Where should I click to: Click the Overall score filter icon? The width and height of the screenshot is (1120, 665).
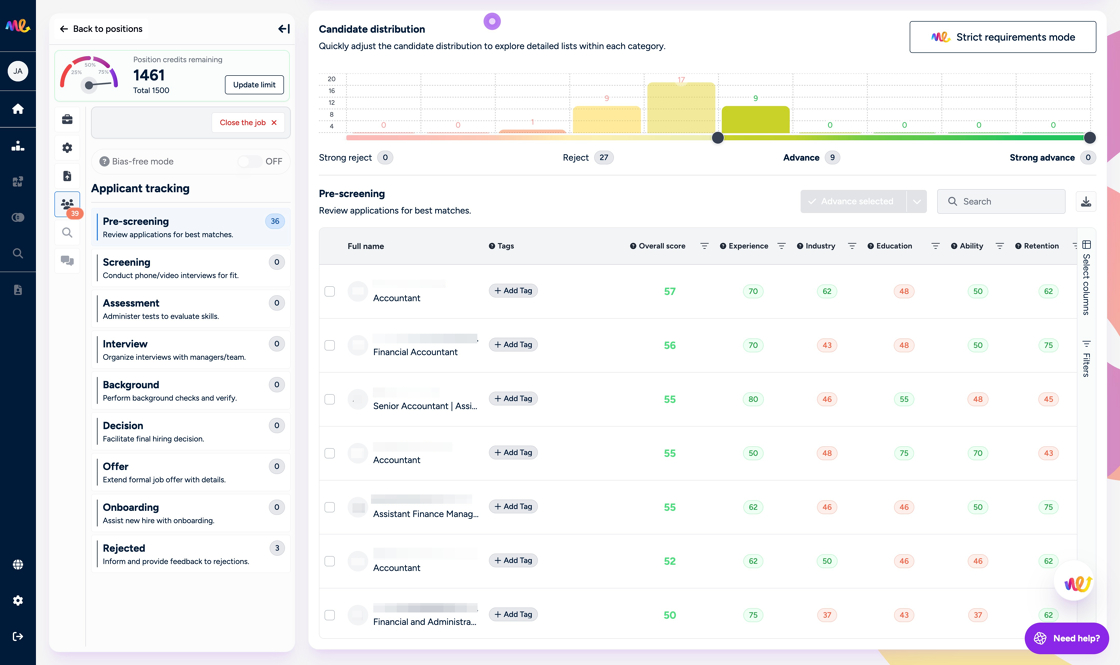pyautogui.click(x=704, y=246)
